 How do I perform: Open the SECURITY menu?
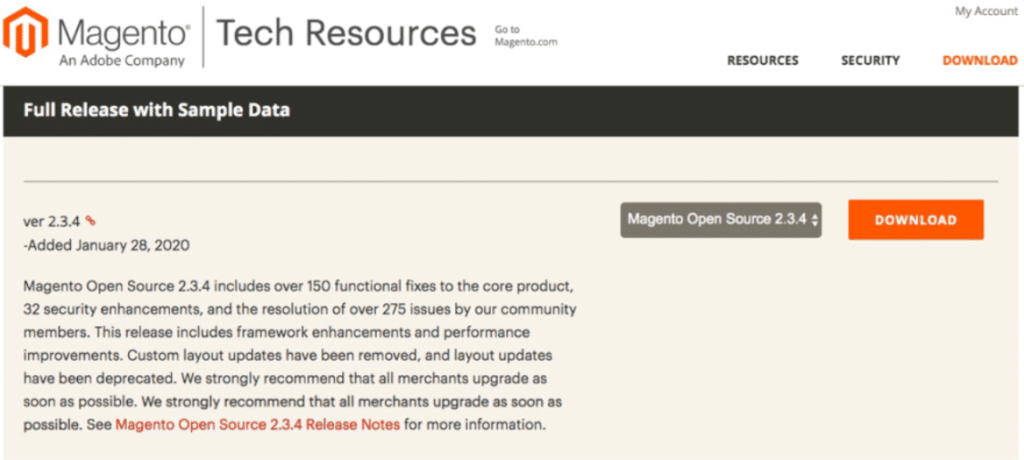(870, 60)
